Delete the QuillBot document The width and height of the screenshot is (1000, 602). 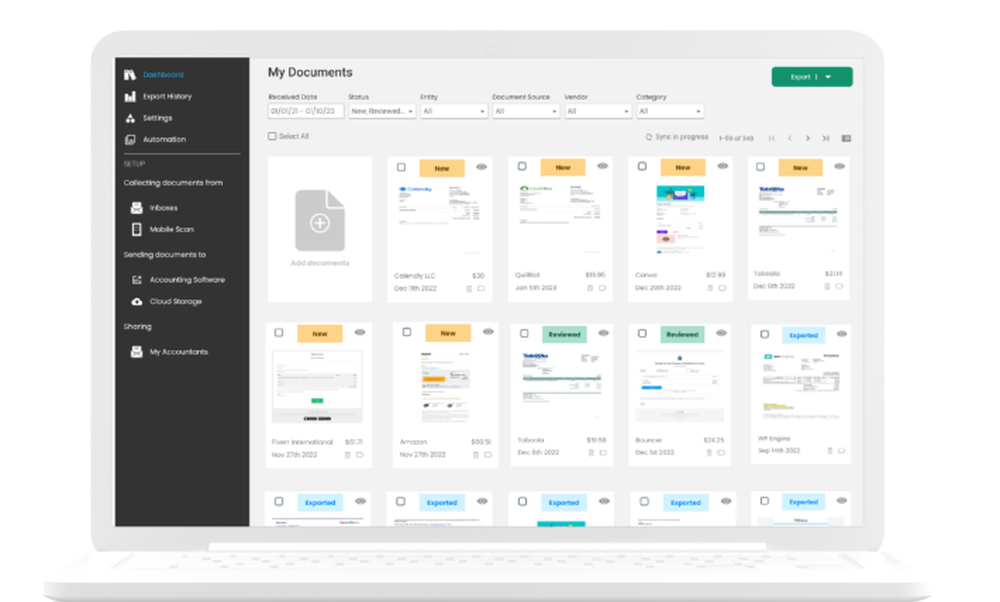point(590,288)
